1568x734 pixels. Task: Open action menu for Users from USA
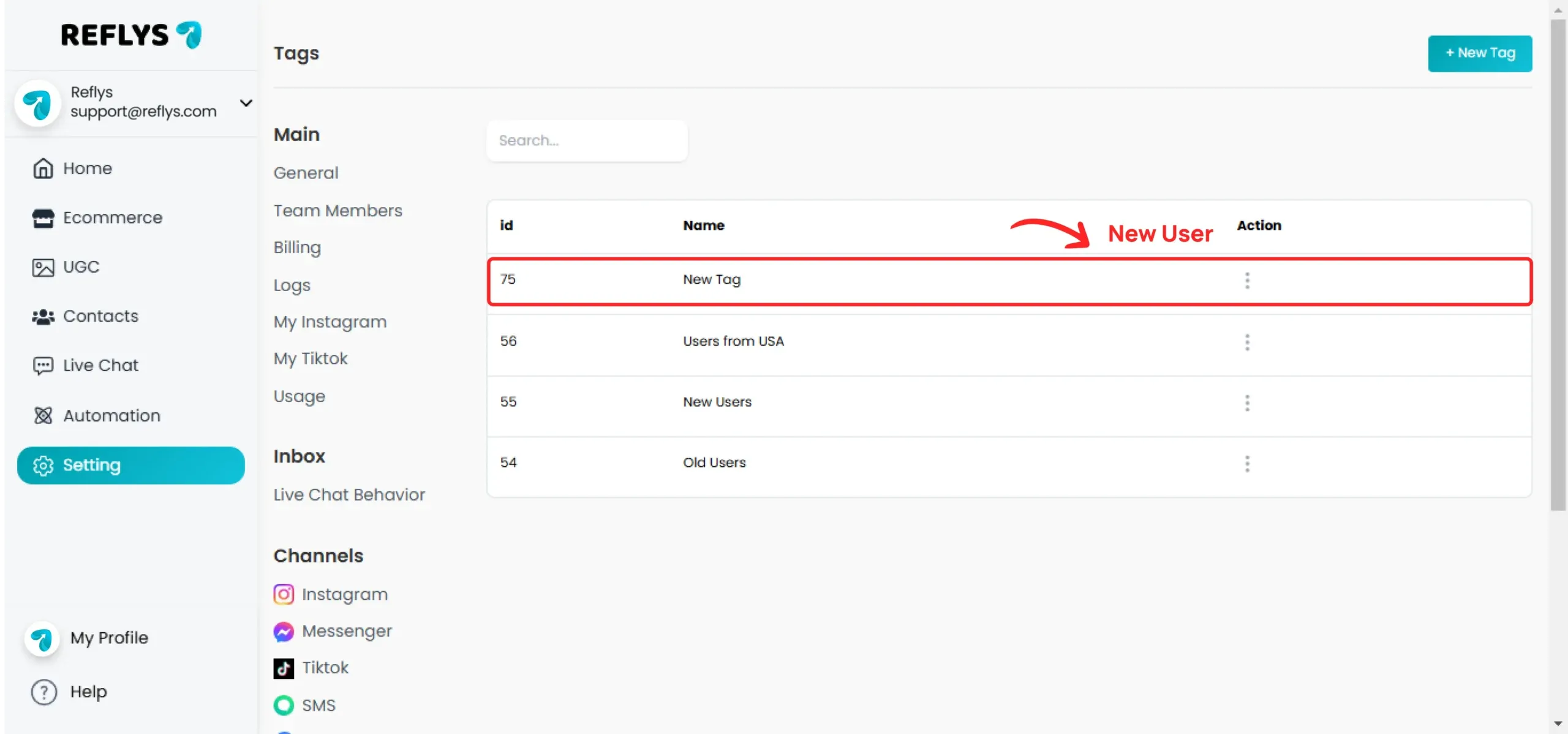(1247, 342)
